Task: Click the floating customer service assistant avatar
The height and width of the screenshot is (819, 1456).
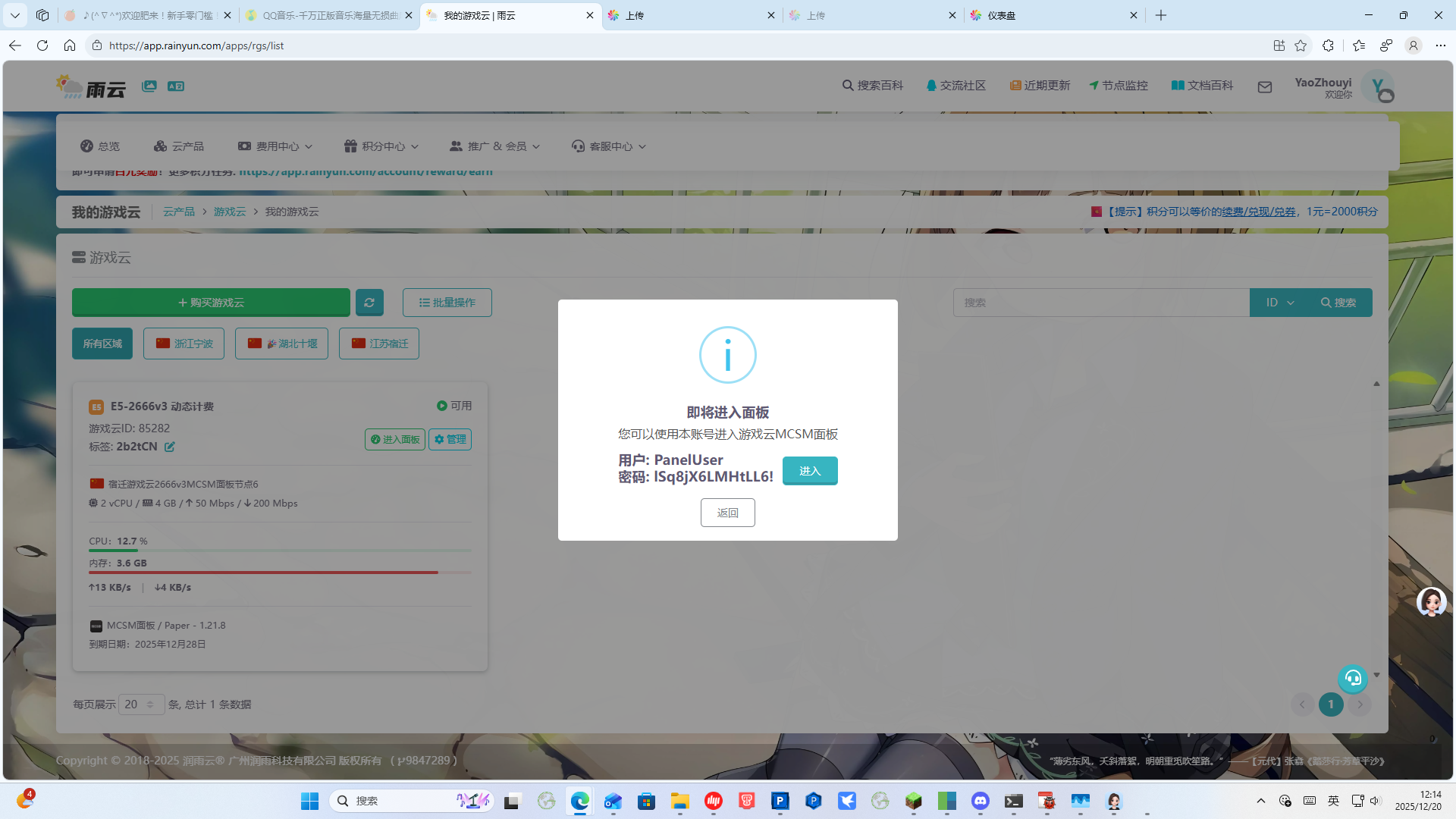Action: click(x=1430, y=601)
